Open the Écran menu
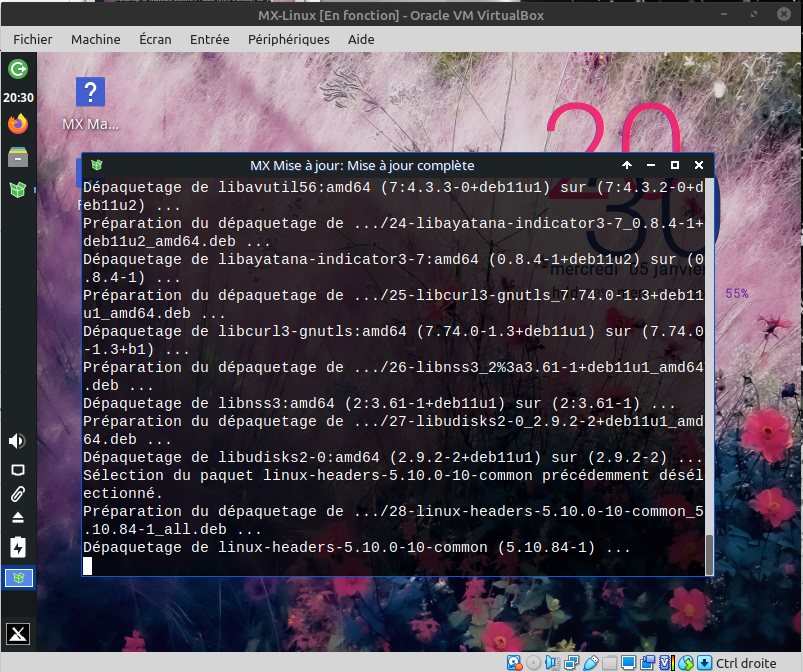This screenshot has height=672, width=803. pos(155,39)
